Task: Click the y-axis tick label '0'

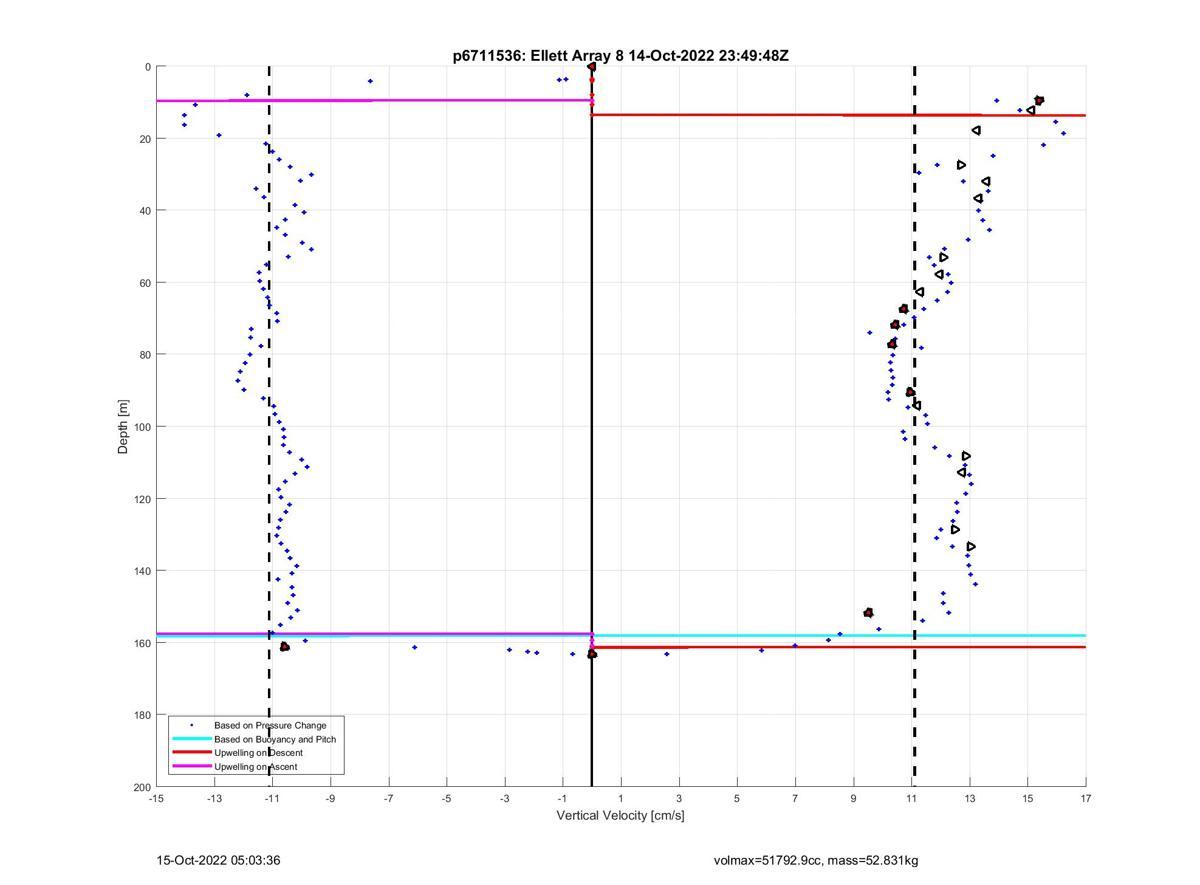Action: coord(148,67)
